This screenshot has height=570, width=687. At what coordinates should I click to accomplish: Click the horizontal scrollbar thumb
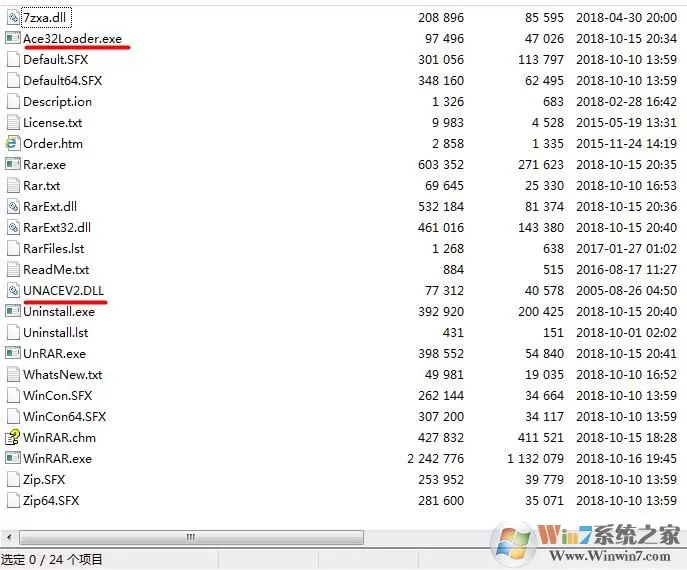pyautogui.click(x=191, y=537)
